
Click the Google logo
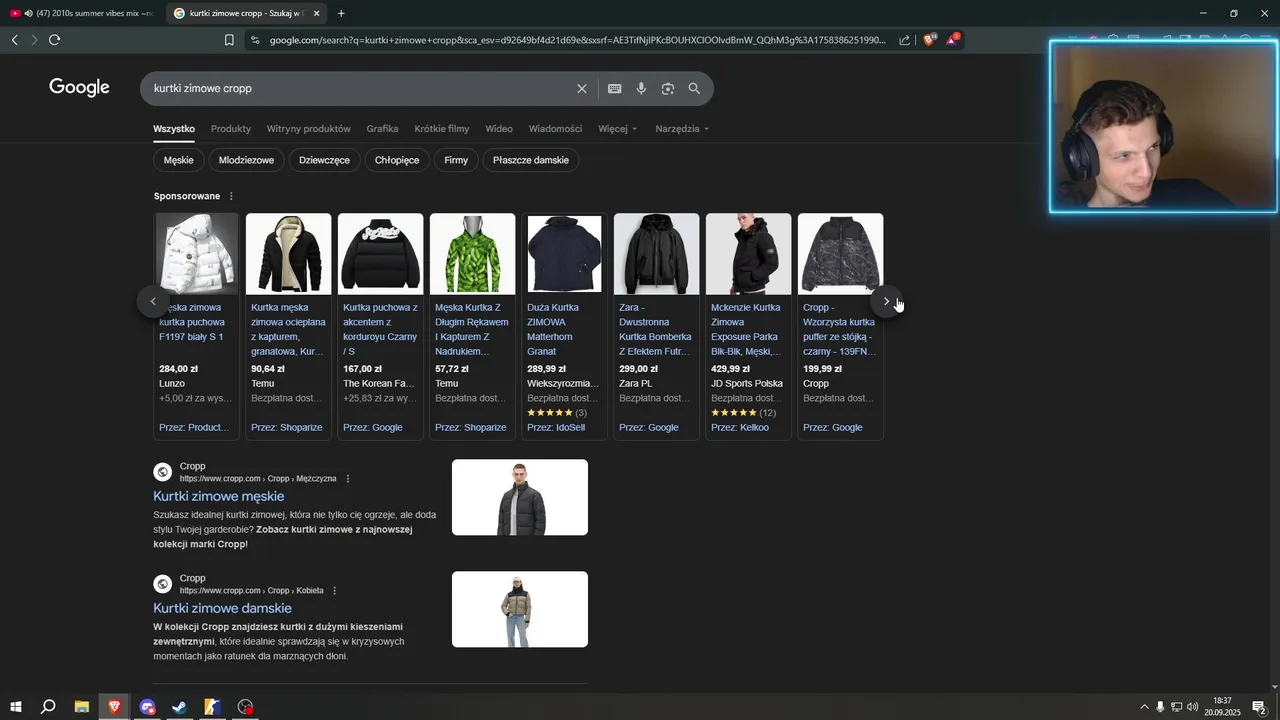click(79, 88)
